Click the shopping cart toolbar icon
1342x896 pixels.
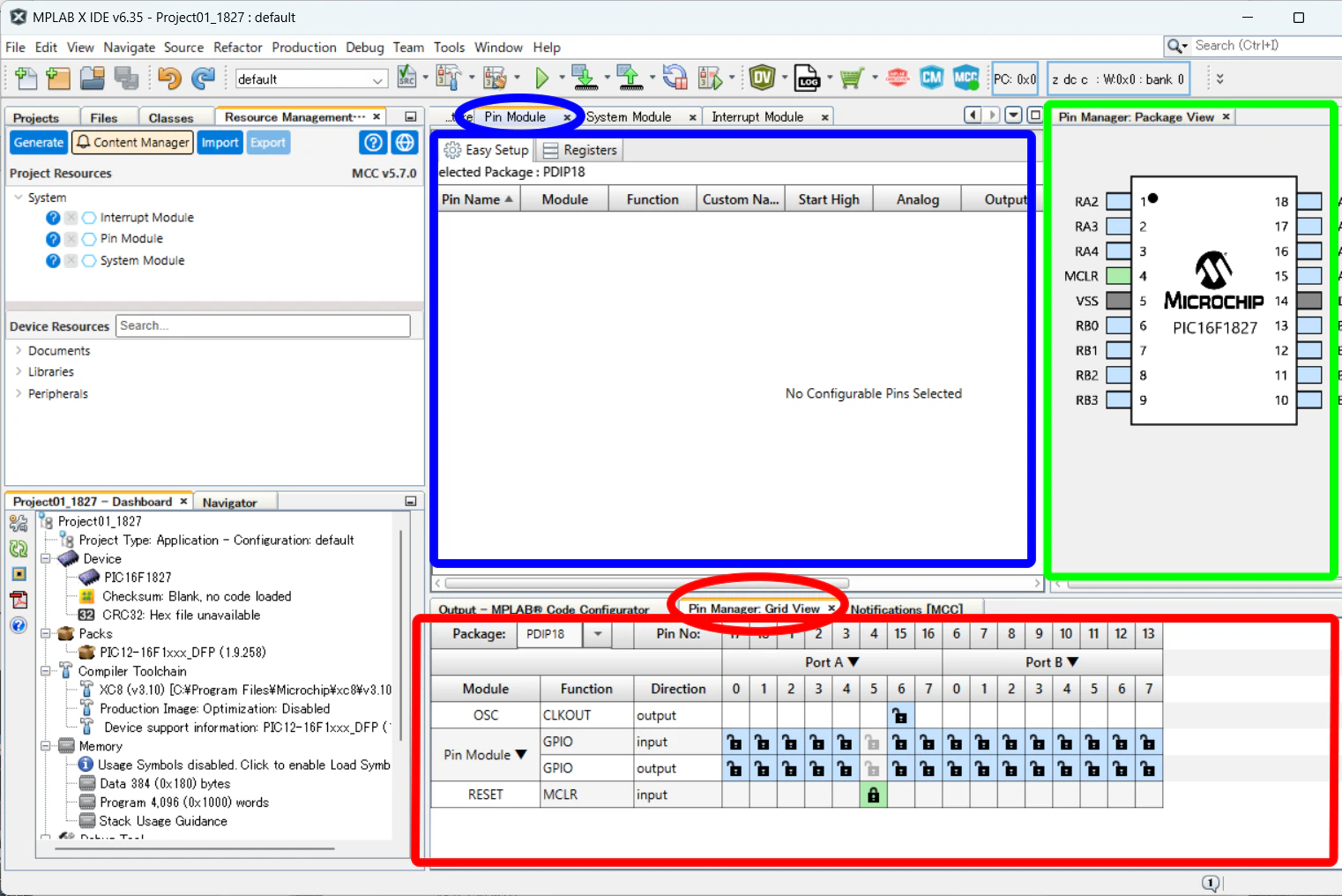click(x=851, y=78)
